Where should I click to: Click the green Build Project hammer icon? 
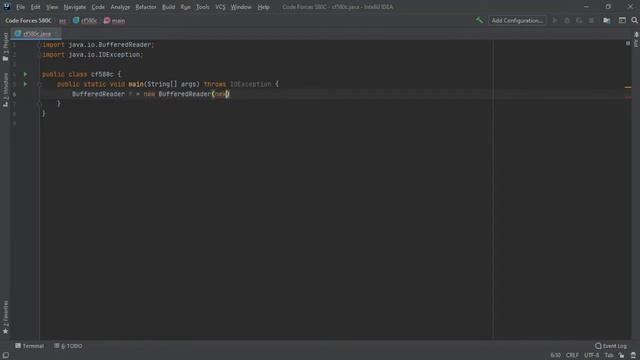pyautogui.click(x=479, y=20)
